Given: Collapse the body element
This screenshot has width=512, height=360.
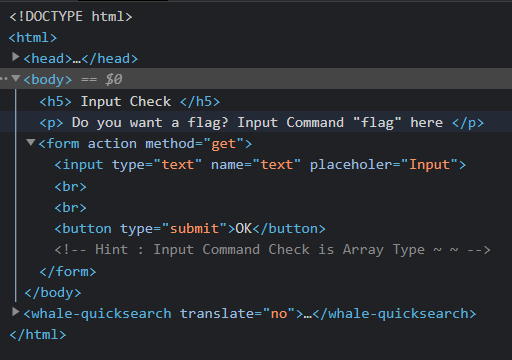Looking at the screenshot, I should (x=15, y=79).
